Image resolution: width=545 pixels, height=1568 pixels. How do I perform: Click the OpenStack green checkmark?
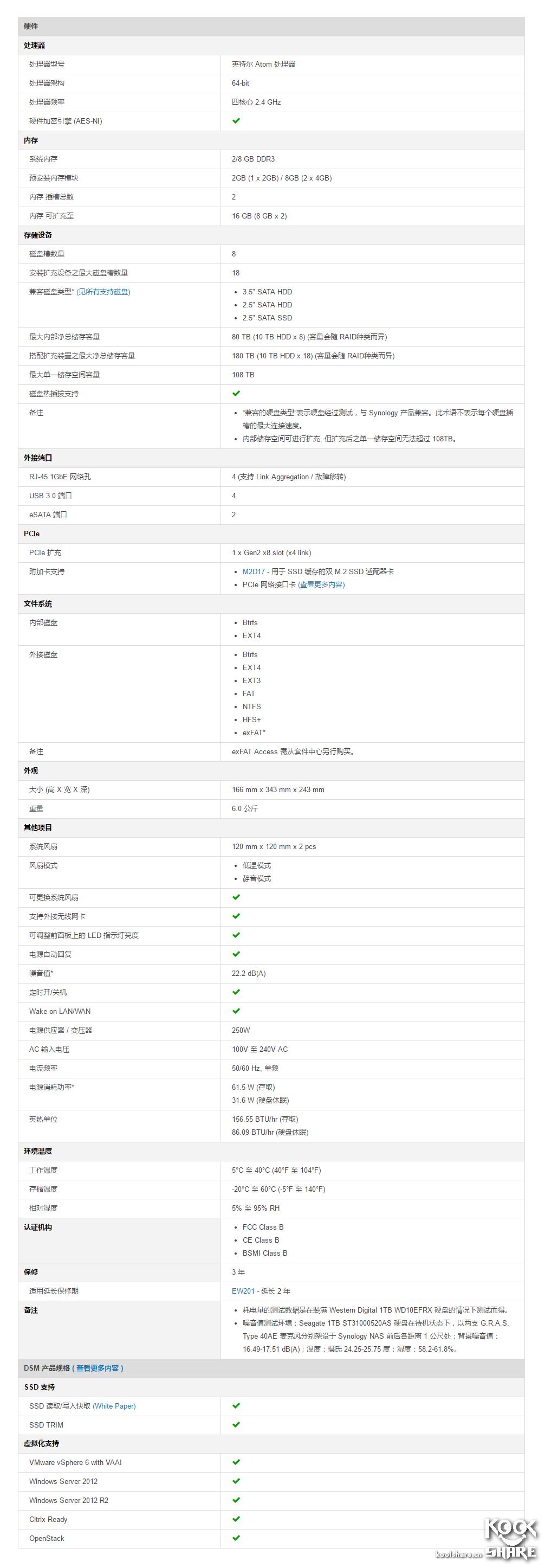pyautogui.click(x=236, y=1538)
